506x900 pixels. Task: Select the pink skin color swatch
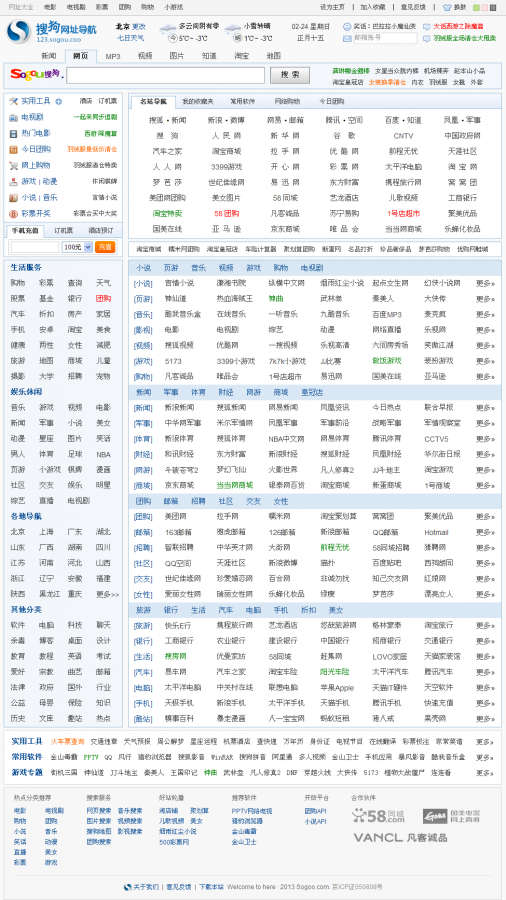point(484,7)
